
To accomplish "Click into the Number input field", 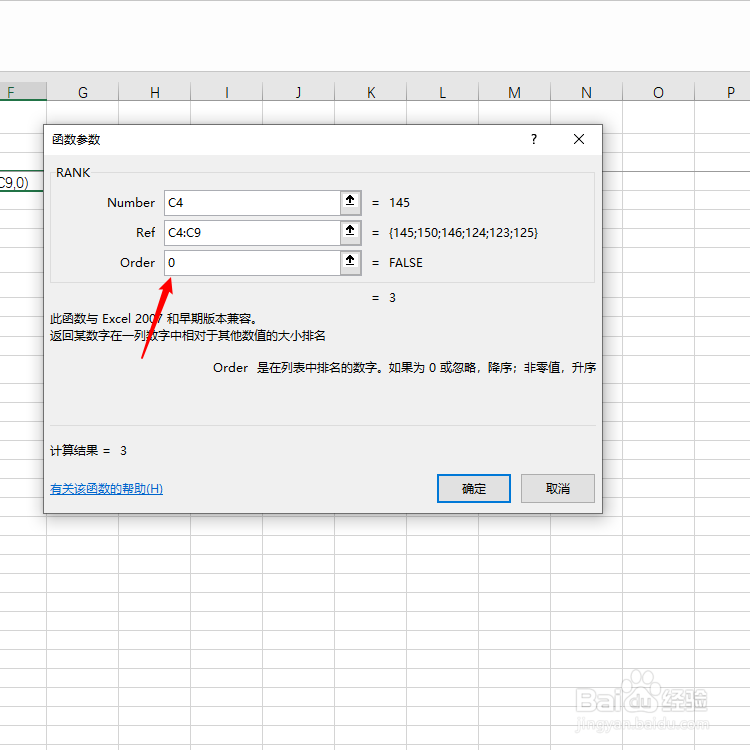I will click(x=252, y=203).
